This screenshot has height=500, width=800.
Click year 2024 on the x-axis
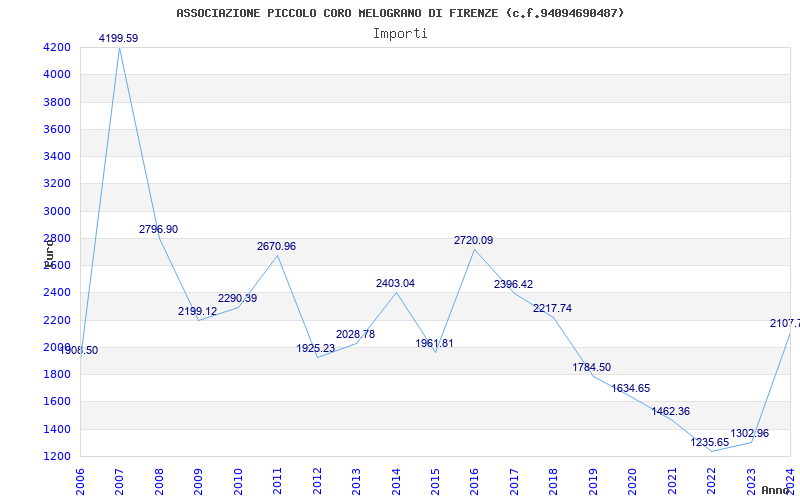(x=790, y=480)
